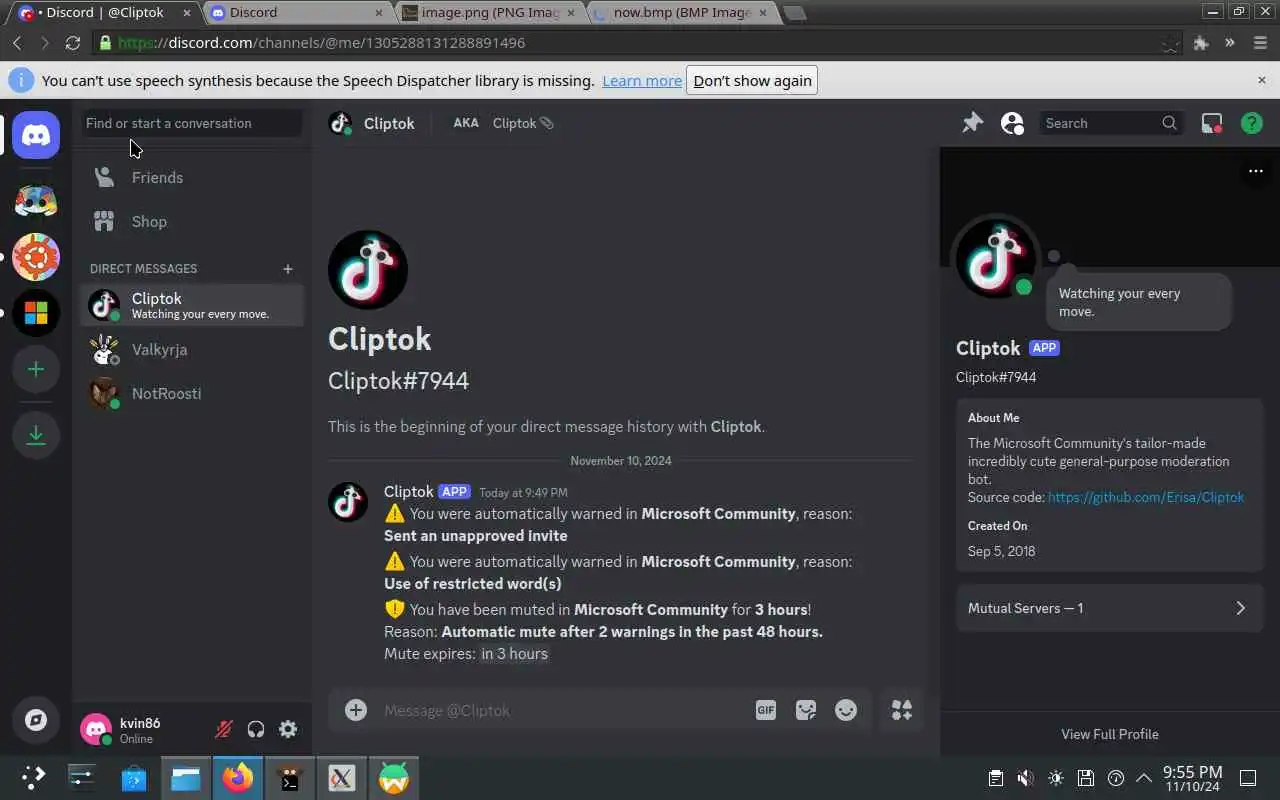This screenshot has height=800, width=1280.
Task: Expand Mutual Servers — 1 section
Action: 1110,608
